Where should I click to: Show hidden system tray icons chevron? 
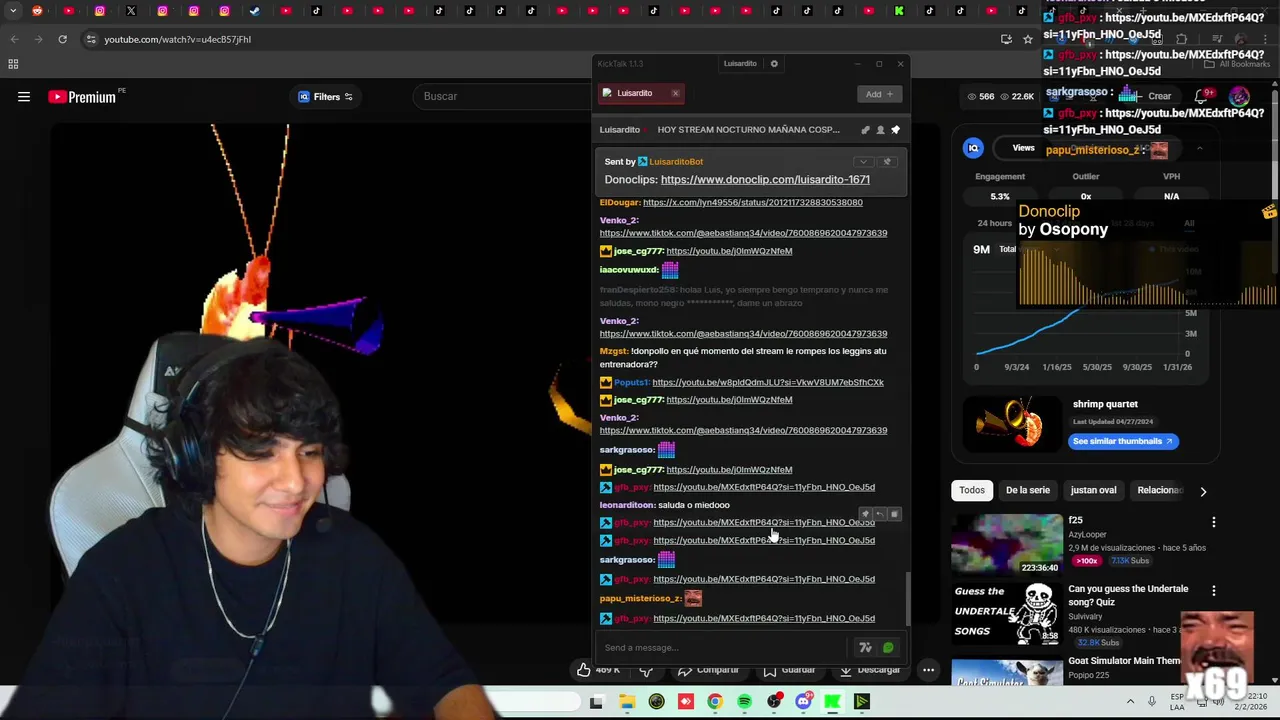(1130, 702)
